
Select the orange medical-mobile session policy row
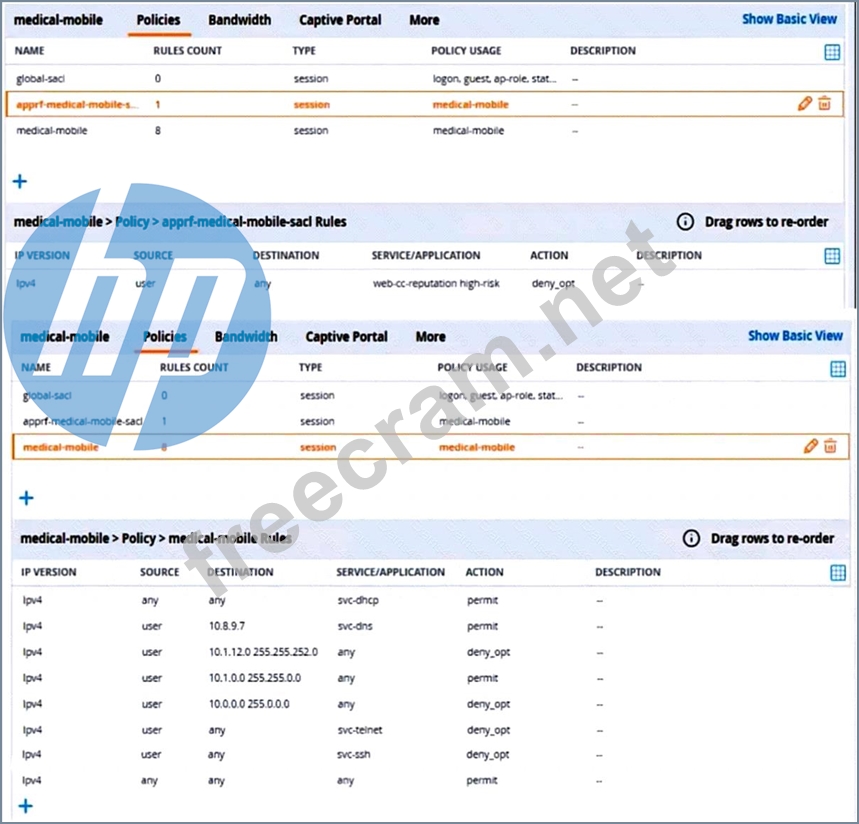431,447
